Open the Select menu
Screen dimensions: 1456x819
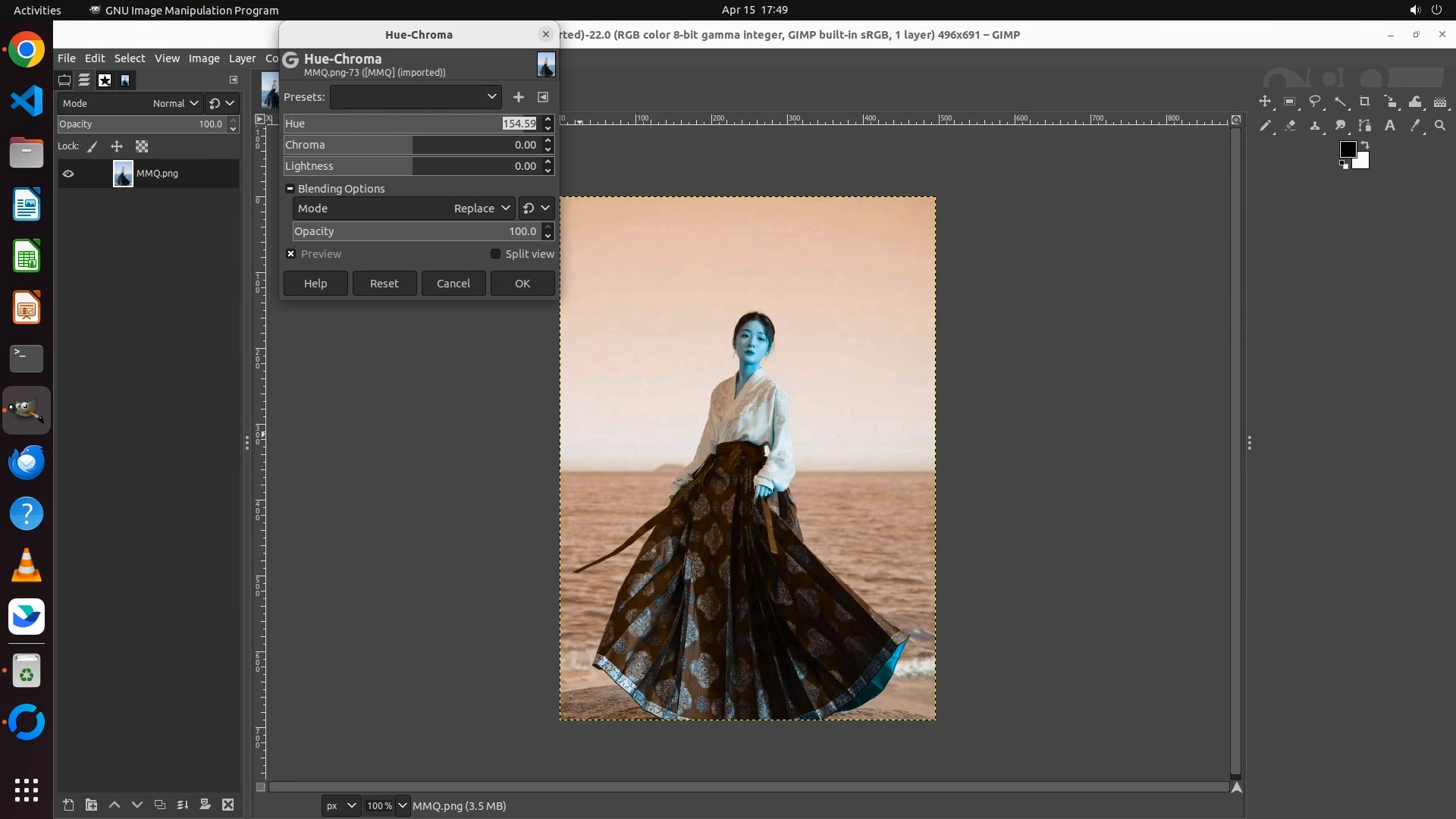click(x=129, y=58)
